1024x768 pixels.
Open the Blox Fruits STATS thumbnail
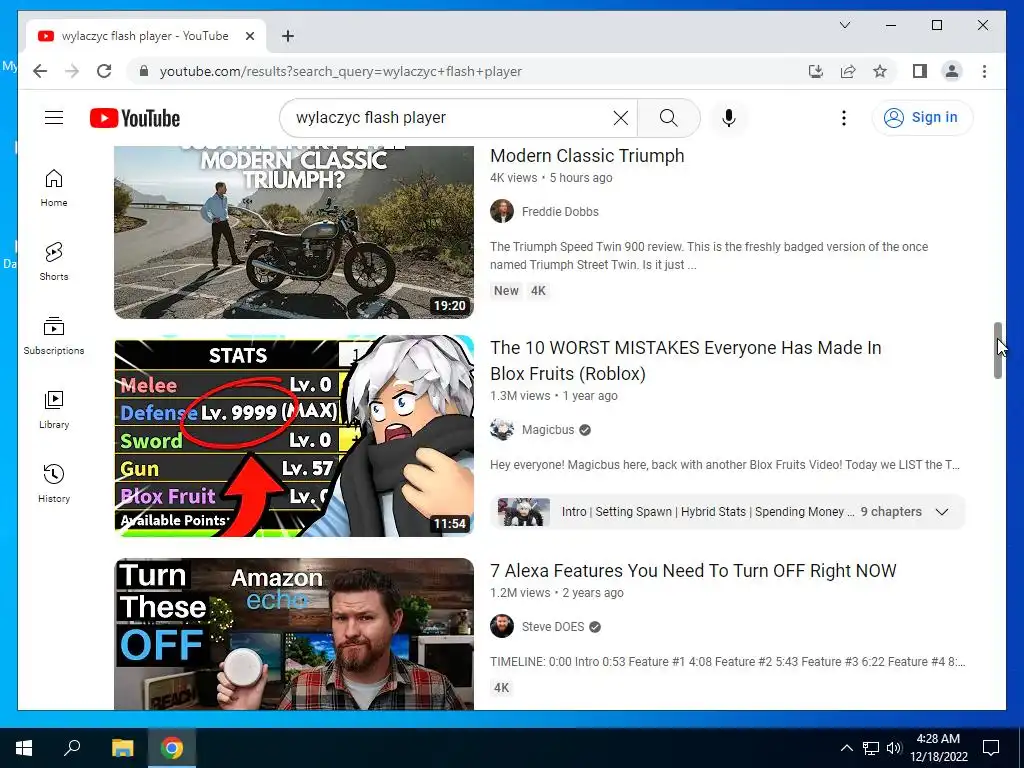pos(294,436)
